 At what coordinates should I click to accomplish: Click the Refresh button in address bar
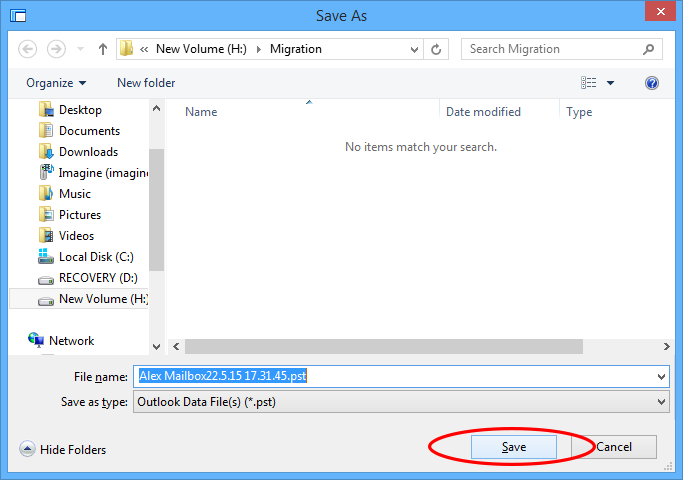[x=436, y=49]
